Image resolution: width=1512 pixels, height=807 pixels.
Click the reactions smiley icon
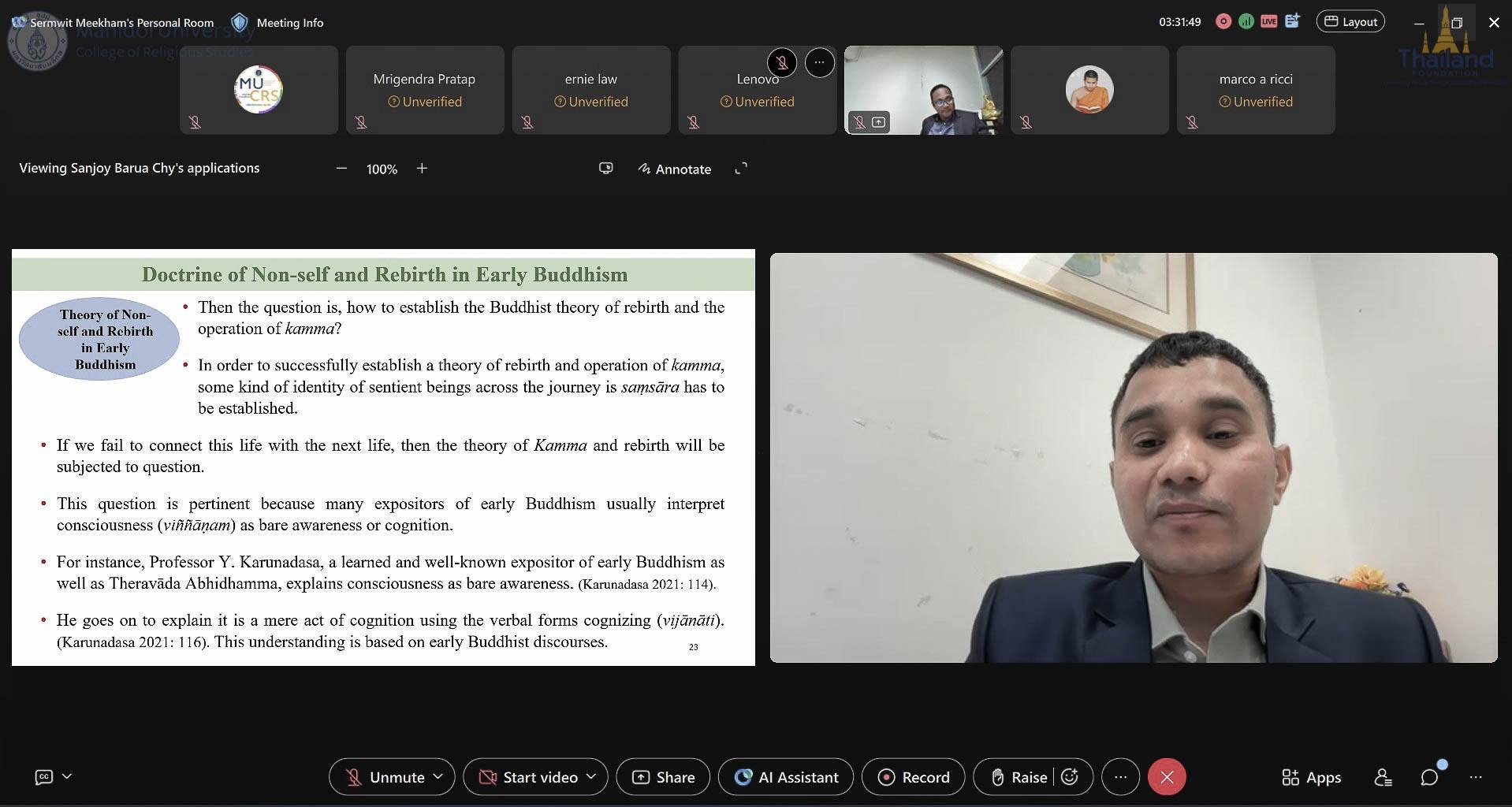tap(1070, 777)
